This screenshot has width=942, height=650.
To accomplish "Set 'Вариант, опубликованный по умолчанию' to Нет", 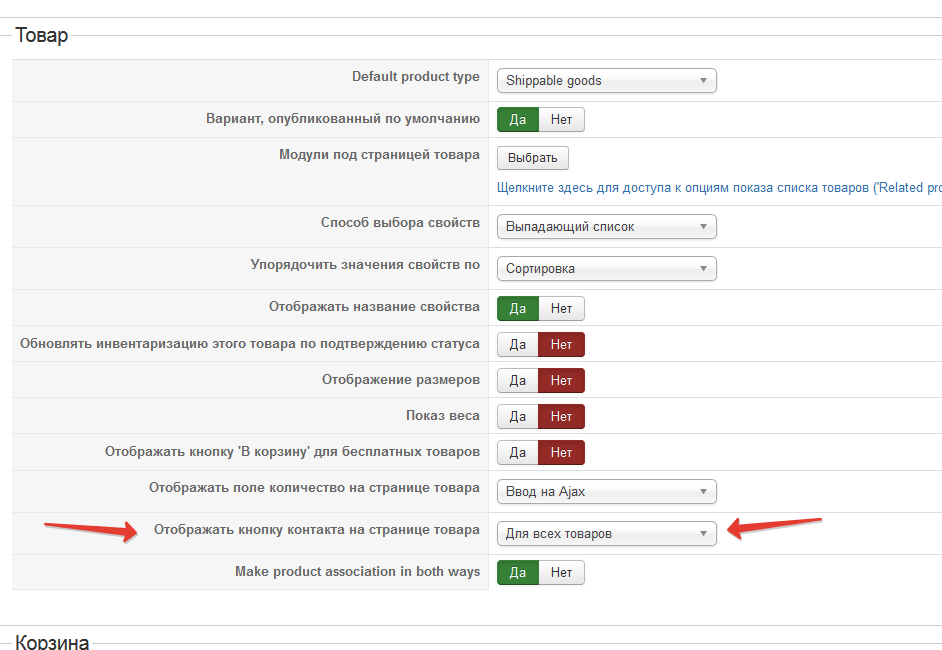I will point(561,120).
